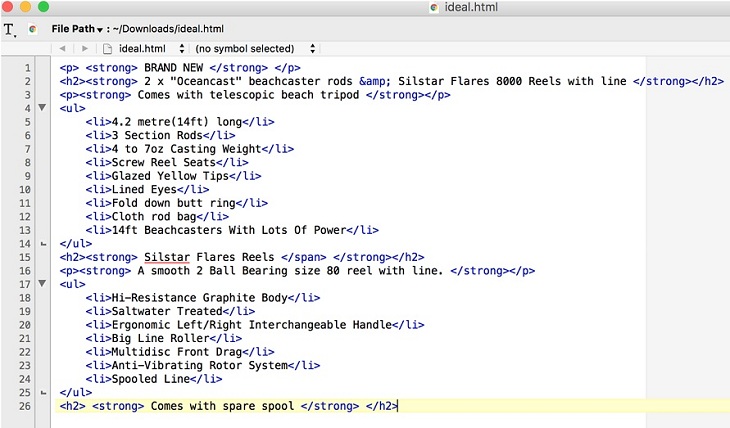Viewport: 730px width, 428px height.
Task: Place cursor in '4.2 metre(14ft) long'
Action: point(177,122)
